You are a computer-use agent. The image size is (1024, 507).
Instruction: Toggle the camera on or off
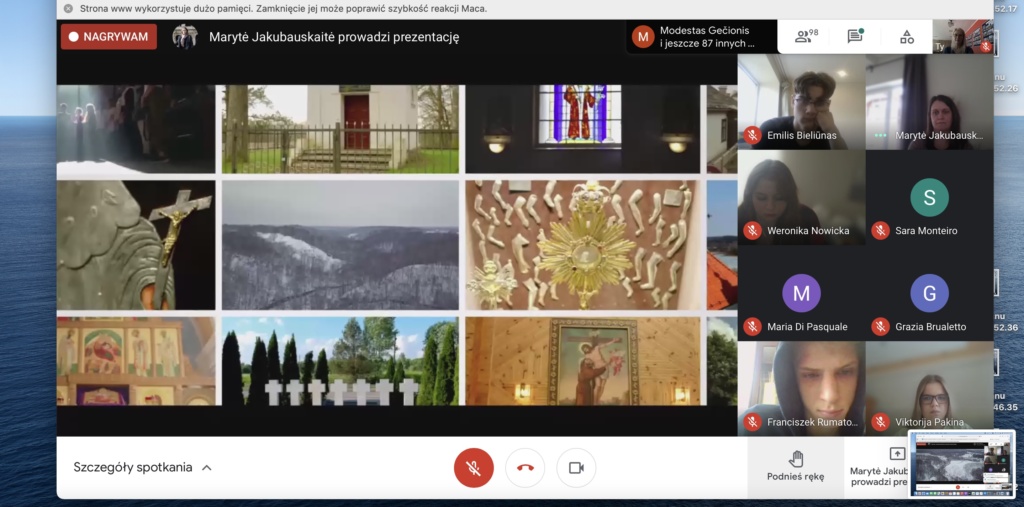point(576,467)
